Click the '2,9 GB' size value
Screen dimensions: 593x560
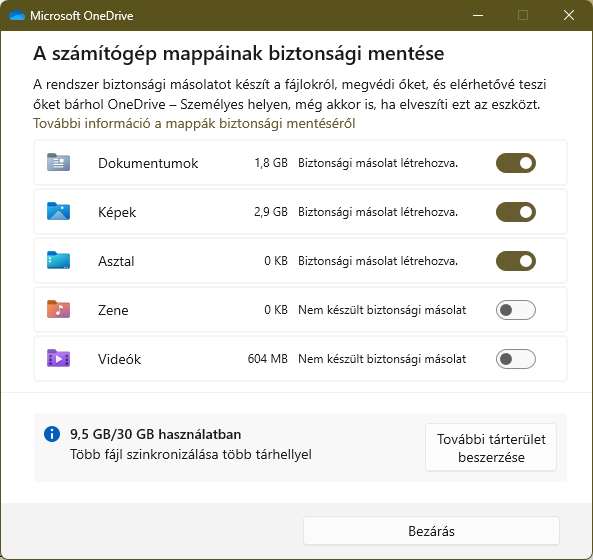click(x=271, y=212)
